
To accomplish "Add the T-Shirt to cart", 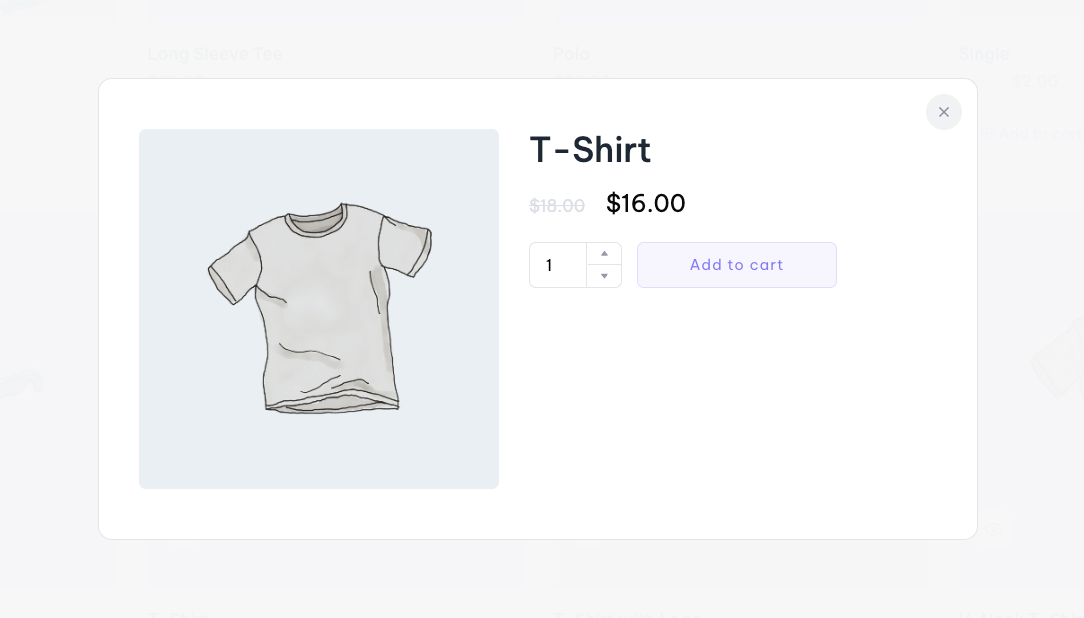I will point(737,264).
